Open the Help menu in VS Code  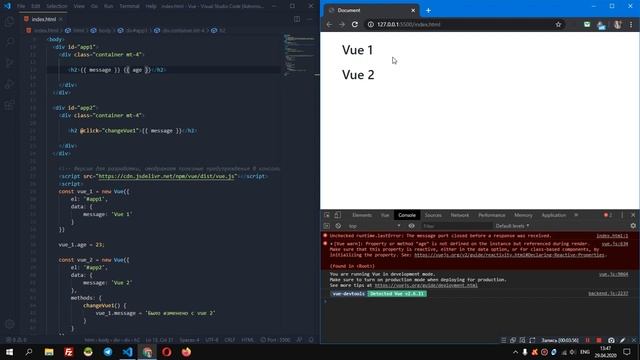coord(151,6)
